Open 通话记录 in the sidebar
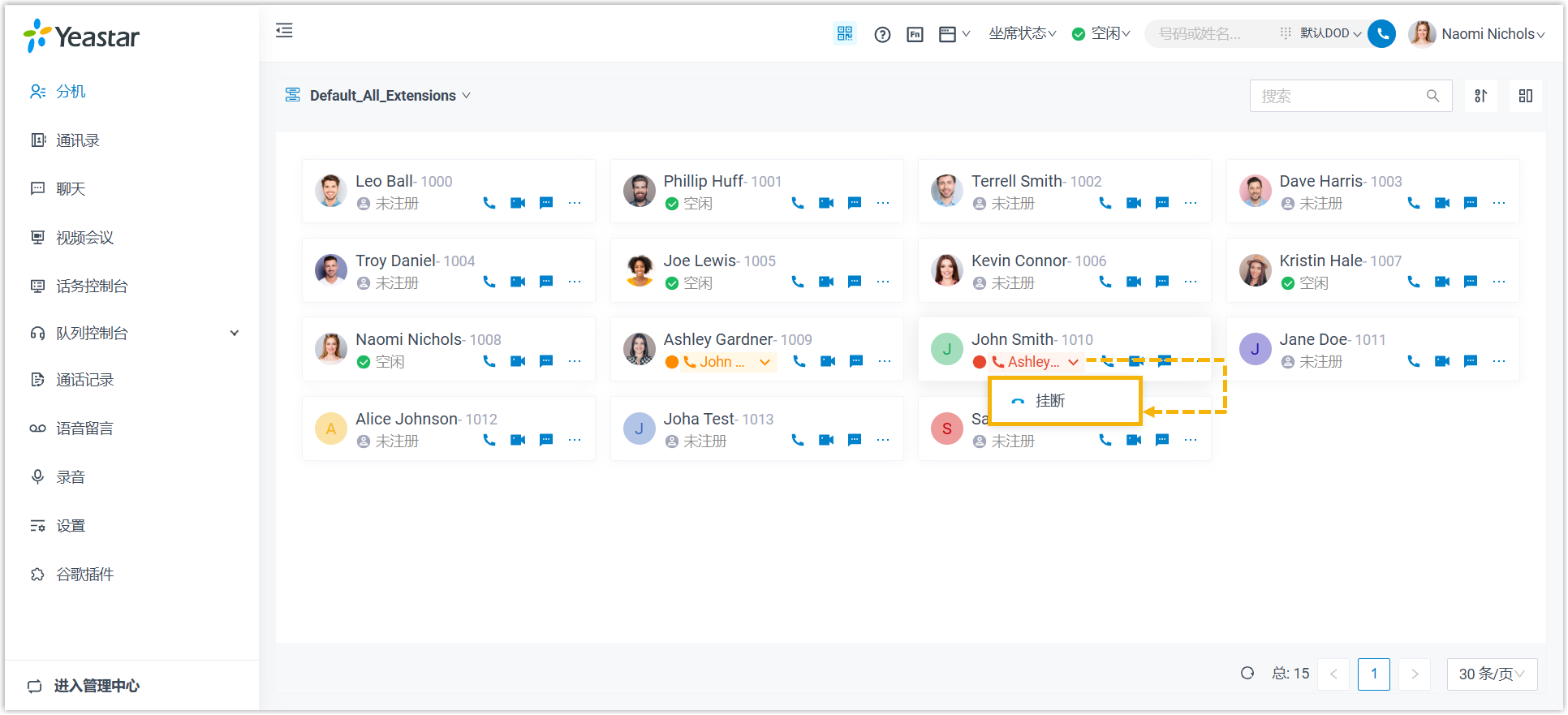 [x=84, y=380]
